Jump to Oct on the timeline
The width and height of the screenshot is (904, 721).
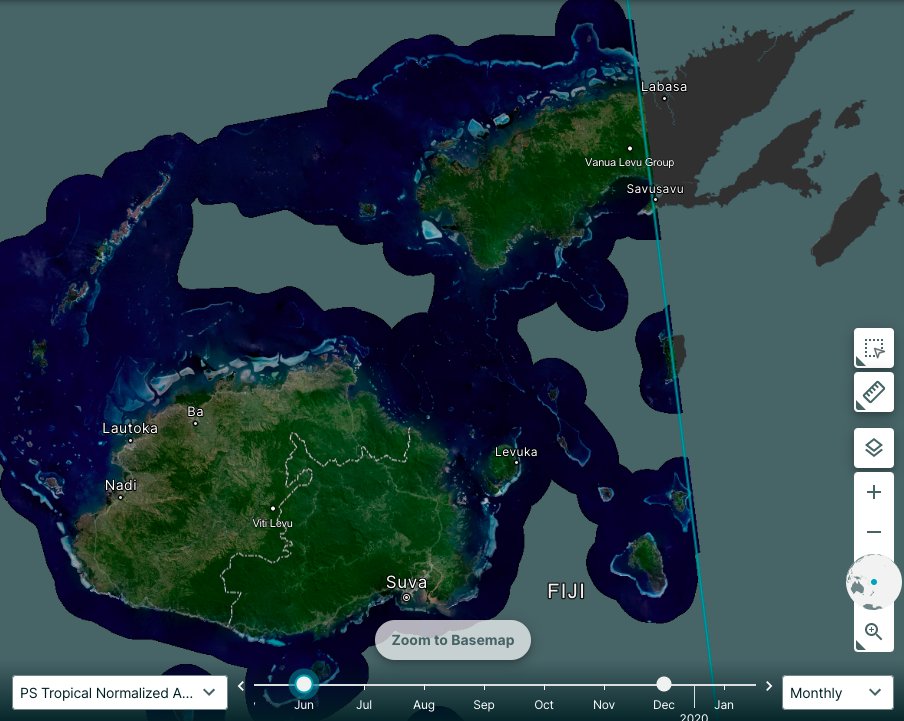544,704
